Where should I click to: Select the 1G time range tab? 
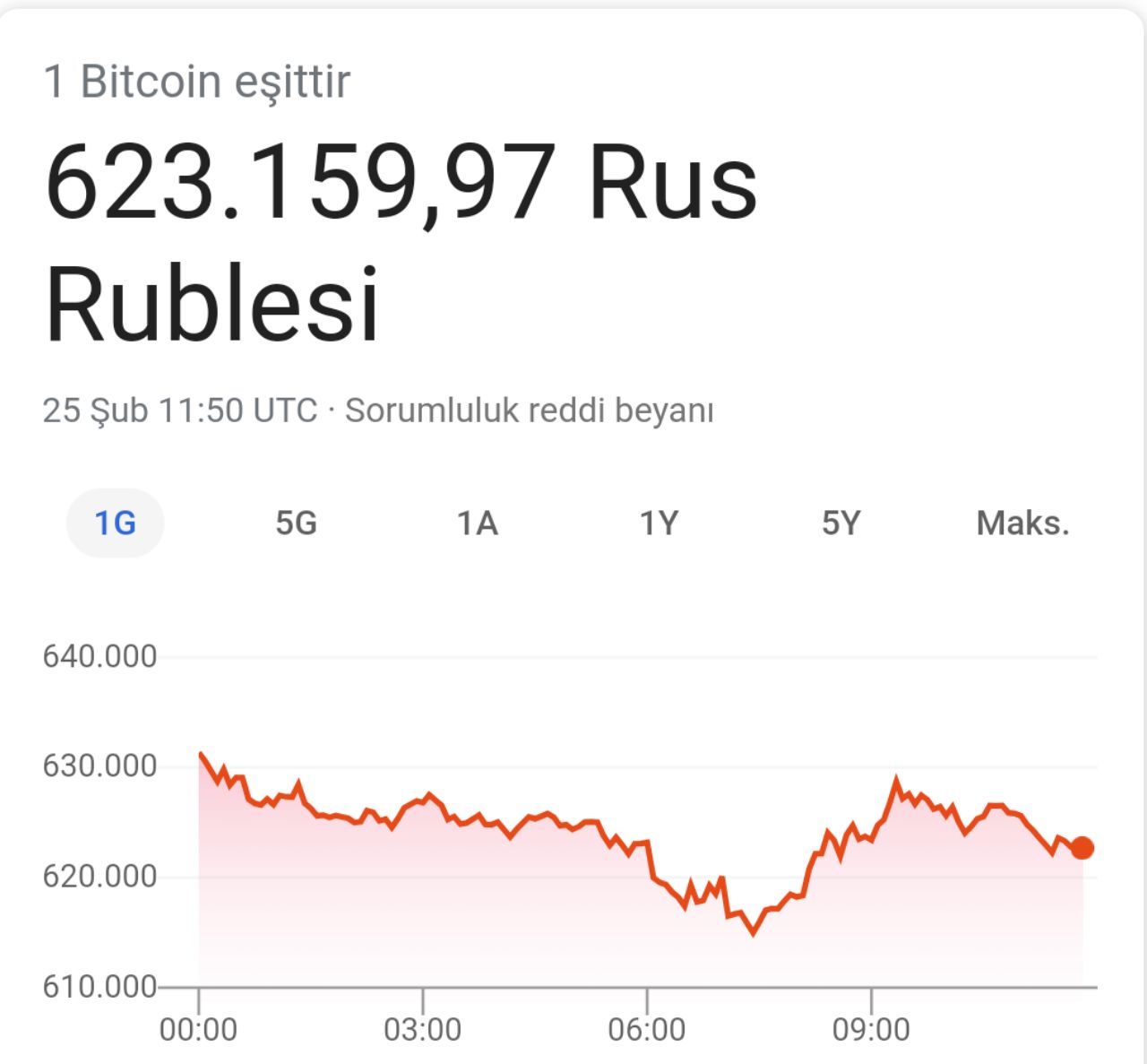[x=116, y=523]
